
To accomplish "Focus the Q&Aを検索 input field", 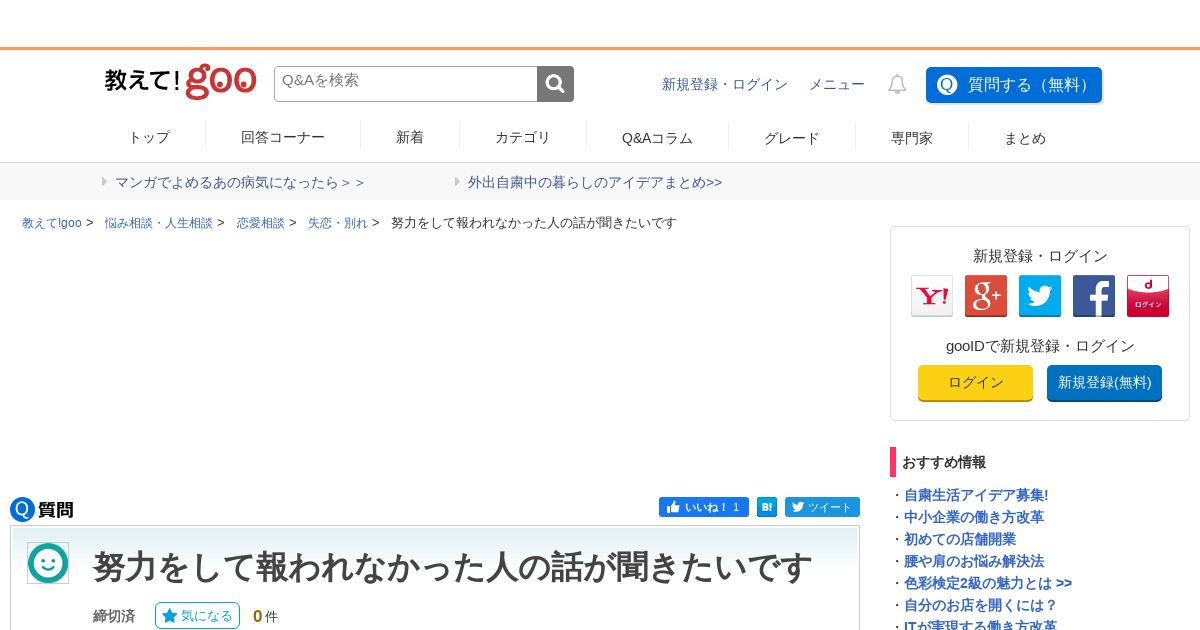I will [406, 84].
